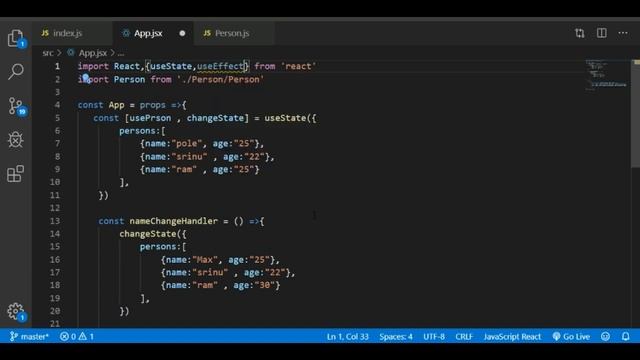Start Go Live server
The height and width of the screenshot is (360, 640).
coord(571,336)
